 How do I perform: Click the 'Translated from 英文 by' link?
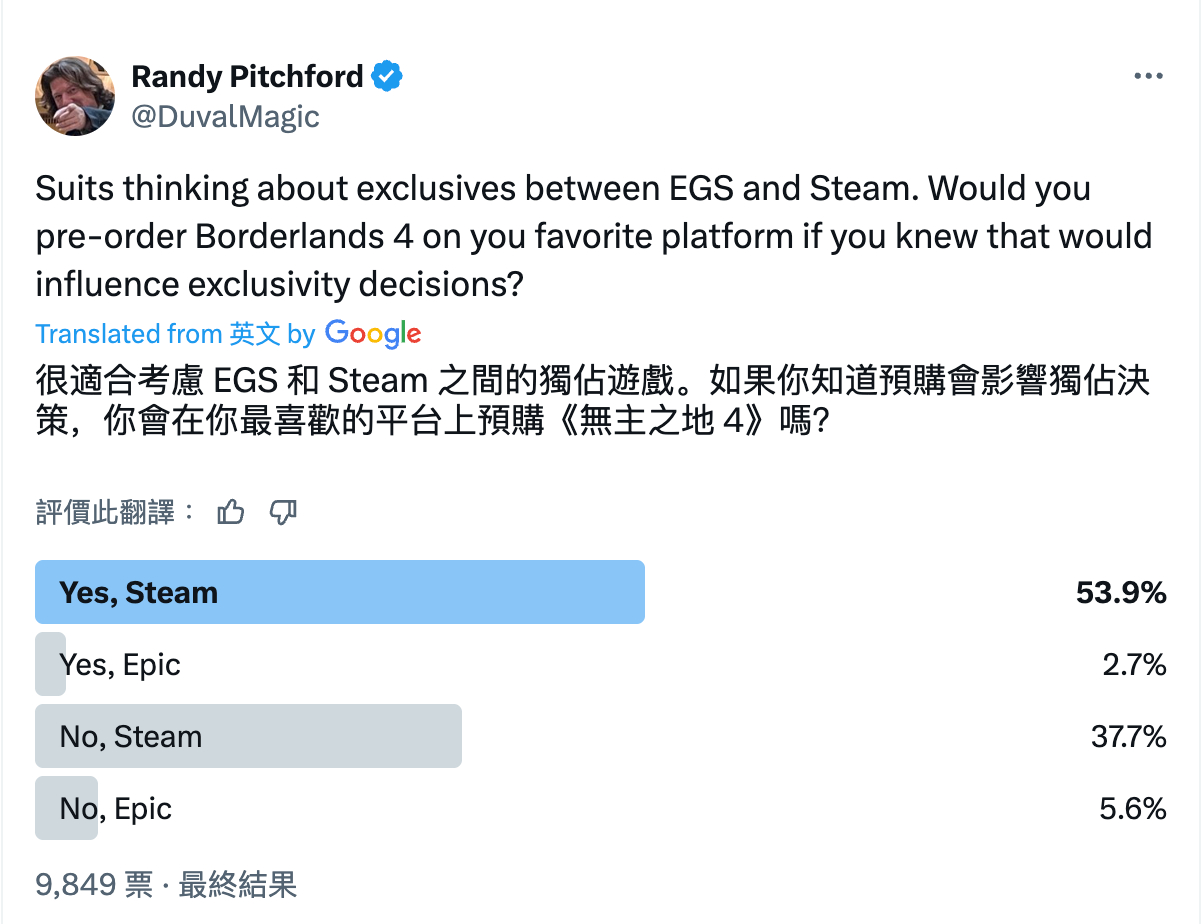(x=175, y=334)
